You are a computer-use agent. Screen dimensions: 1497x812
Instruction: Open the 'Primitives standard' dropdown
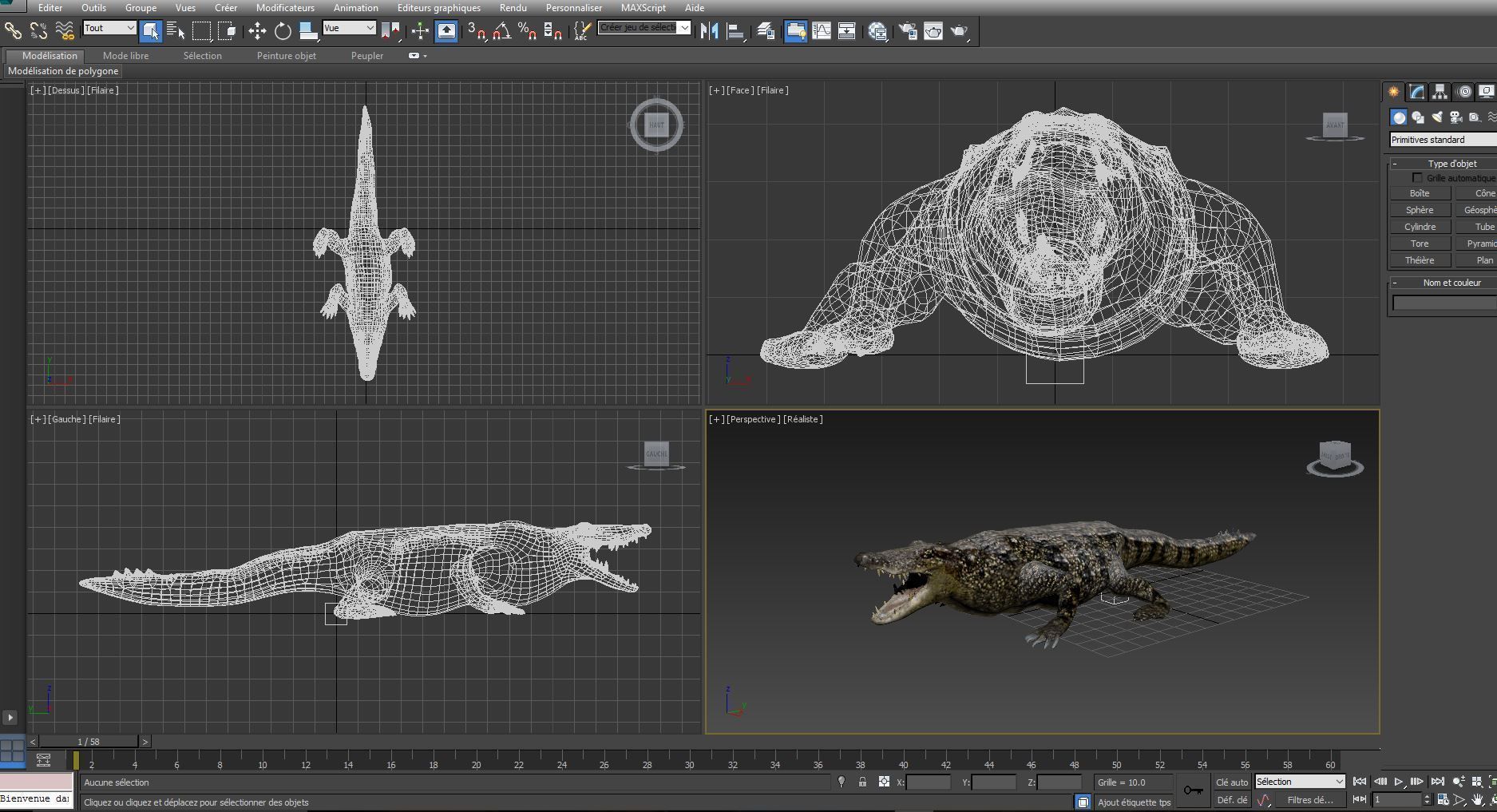(1444, 140)
